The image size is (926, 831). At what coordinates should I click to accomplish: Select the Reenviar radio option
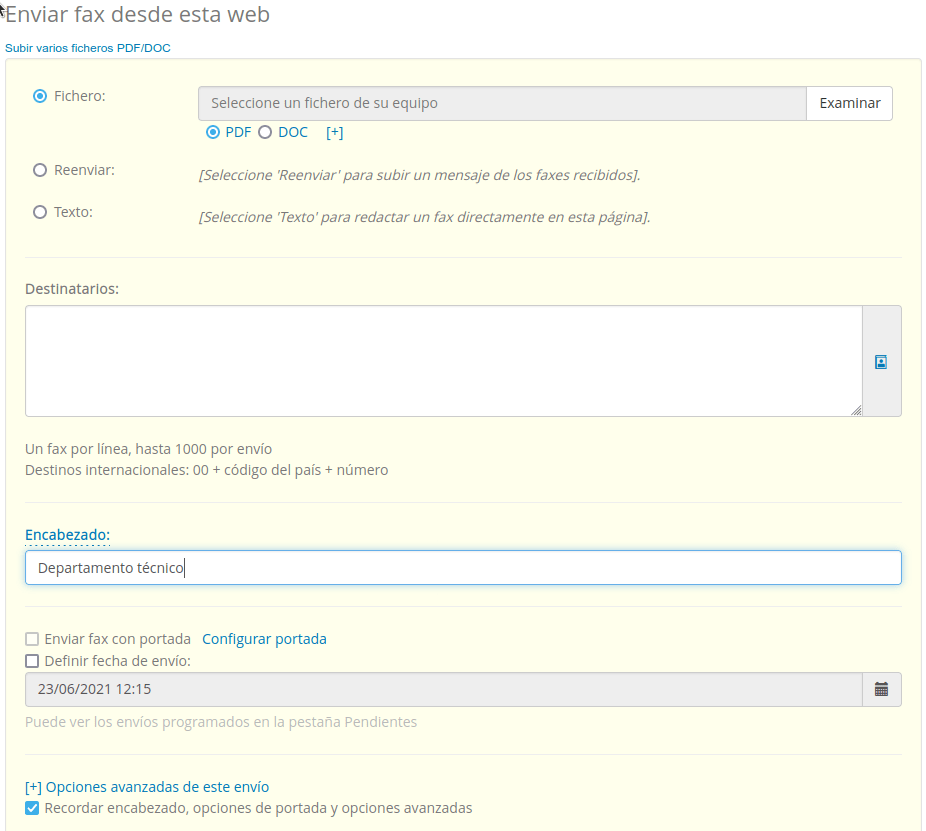pos(40,170)
